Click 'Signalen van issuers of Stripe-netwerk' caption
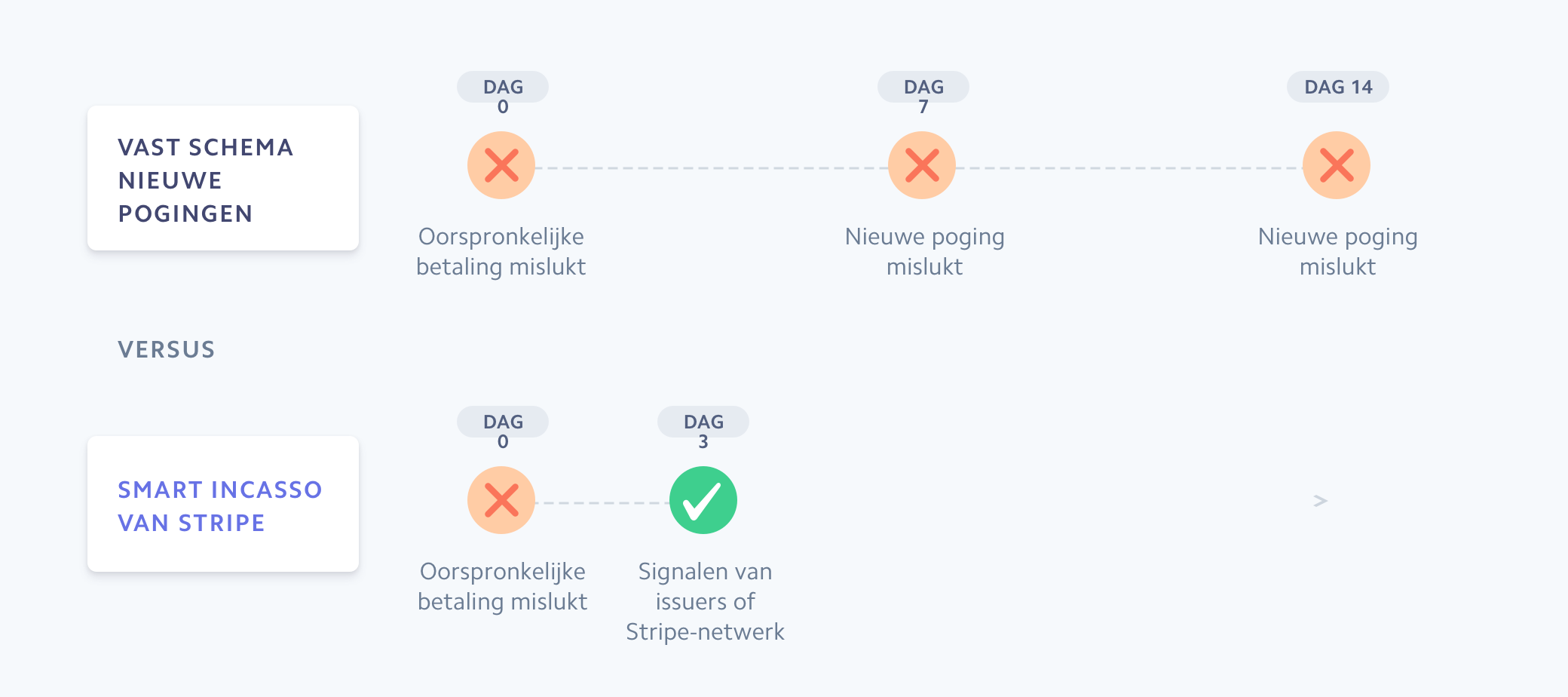 click(x=705, y=601)
